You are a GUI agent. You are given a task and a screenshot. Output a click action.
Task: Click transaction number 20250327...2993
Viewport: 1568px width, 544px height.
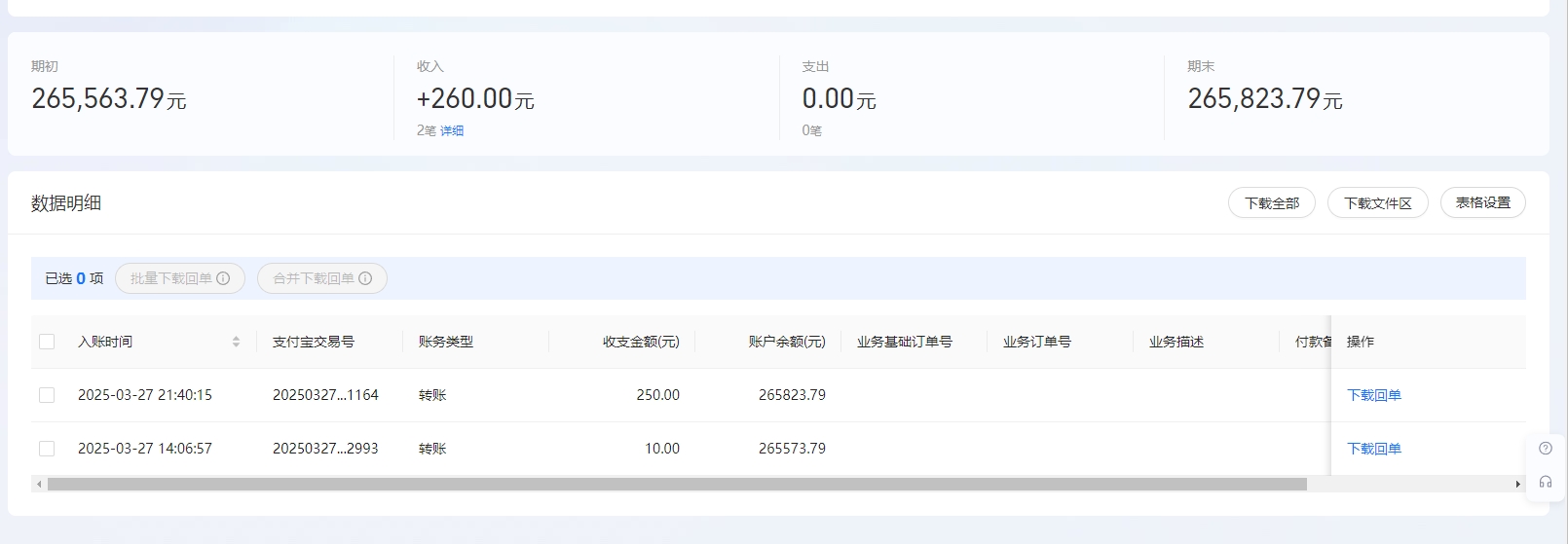coord(325,449)
